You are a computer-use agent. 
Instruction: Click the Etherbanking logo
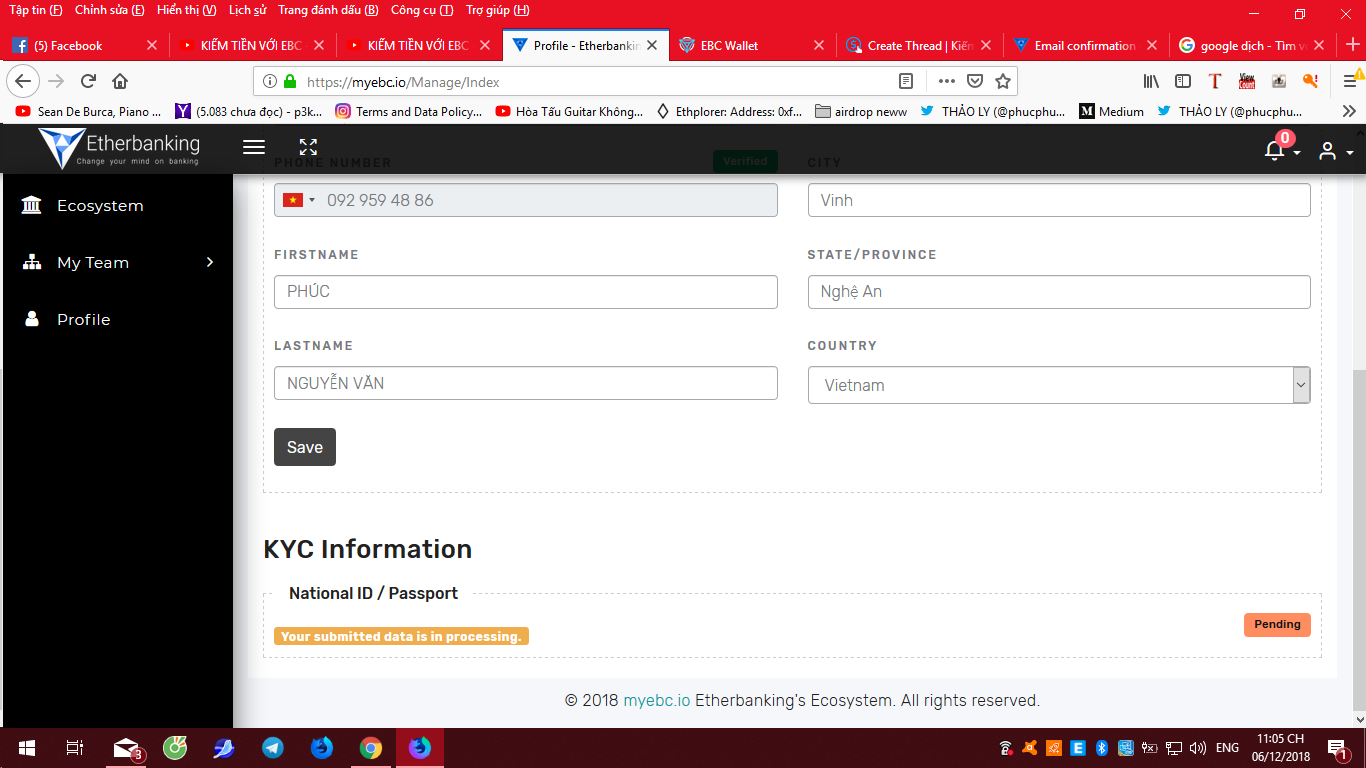tap(120, 148)
